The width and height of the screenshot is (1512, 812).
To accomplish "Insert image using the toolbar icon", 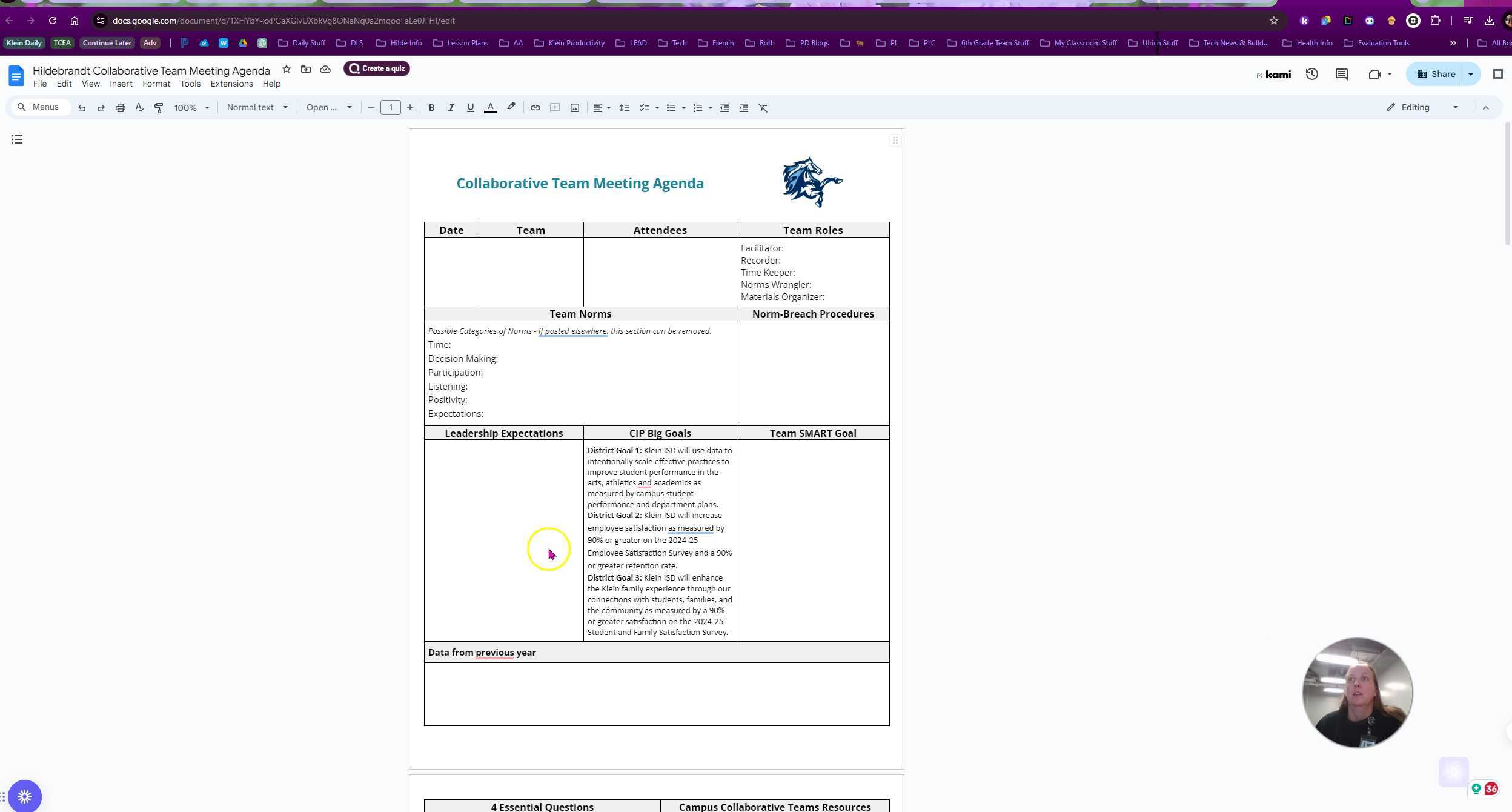I will click(x=575, y=108).
